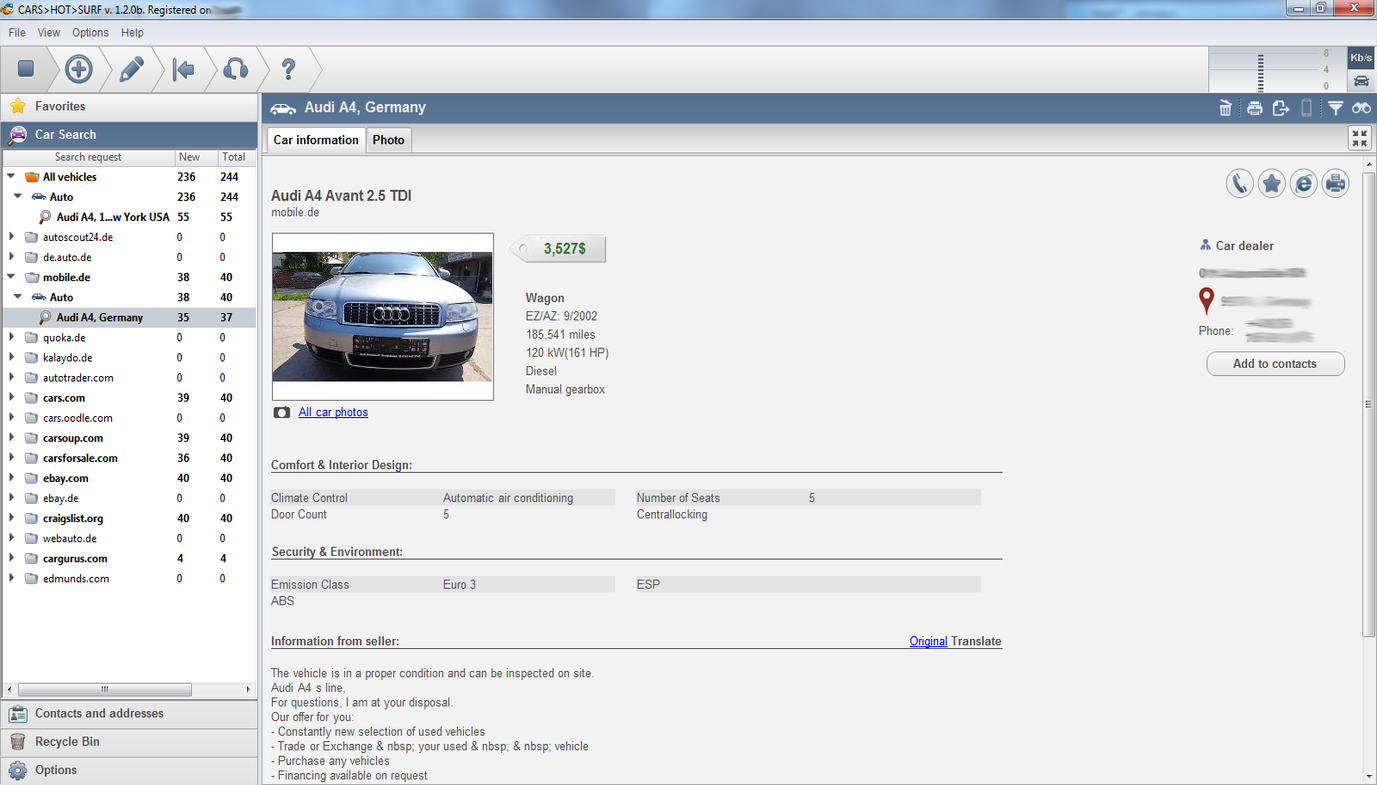Click the 3,527$ price tag

click(x=559, y=249)
